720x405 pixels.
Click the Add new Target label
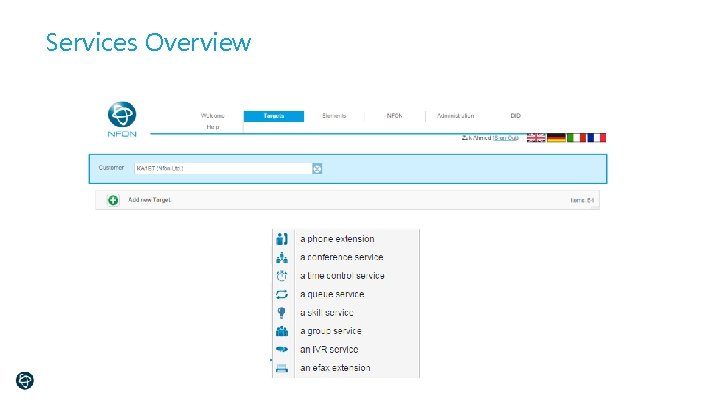click(x=149, y=200)
